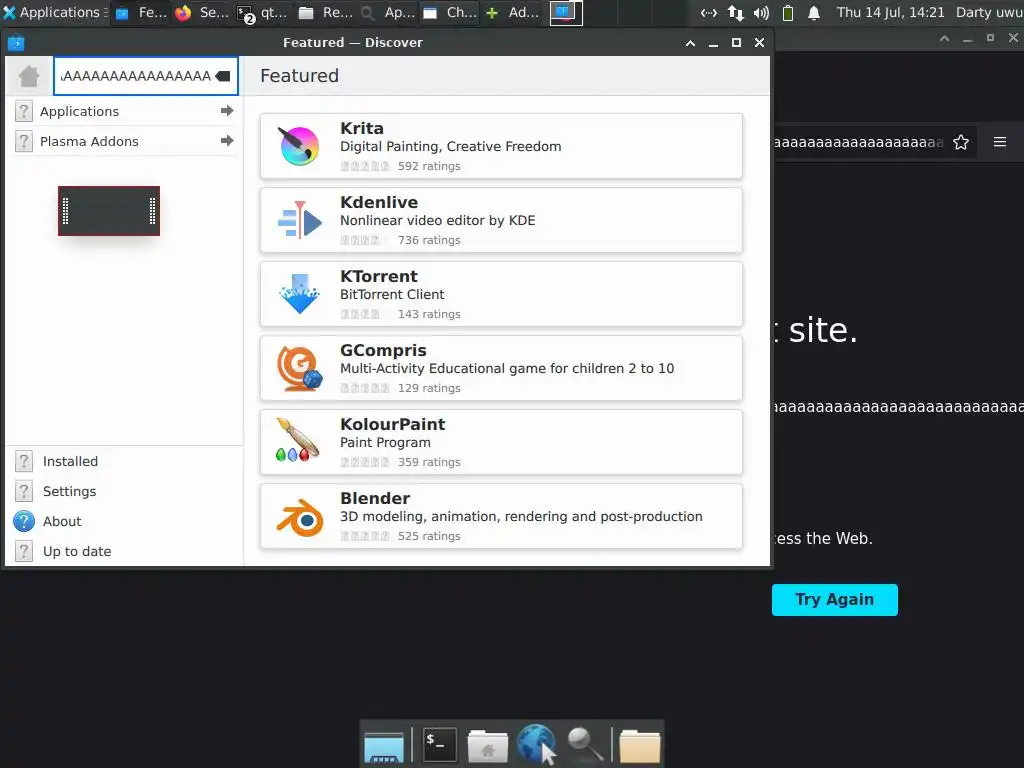Open the volume control tray icon
1024x768 pixels.
coord(761,12)
